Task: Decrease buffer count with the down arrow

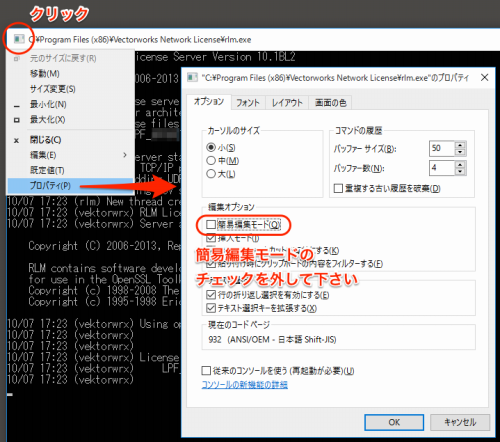Action: (x=460, y=171)
